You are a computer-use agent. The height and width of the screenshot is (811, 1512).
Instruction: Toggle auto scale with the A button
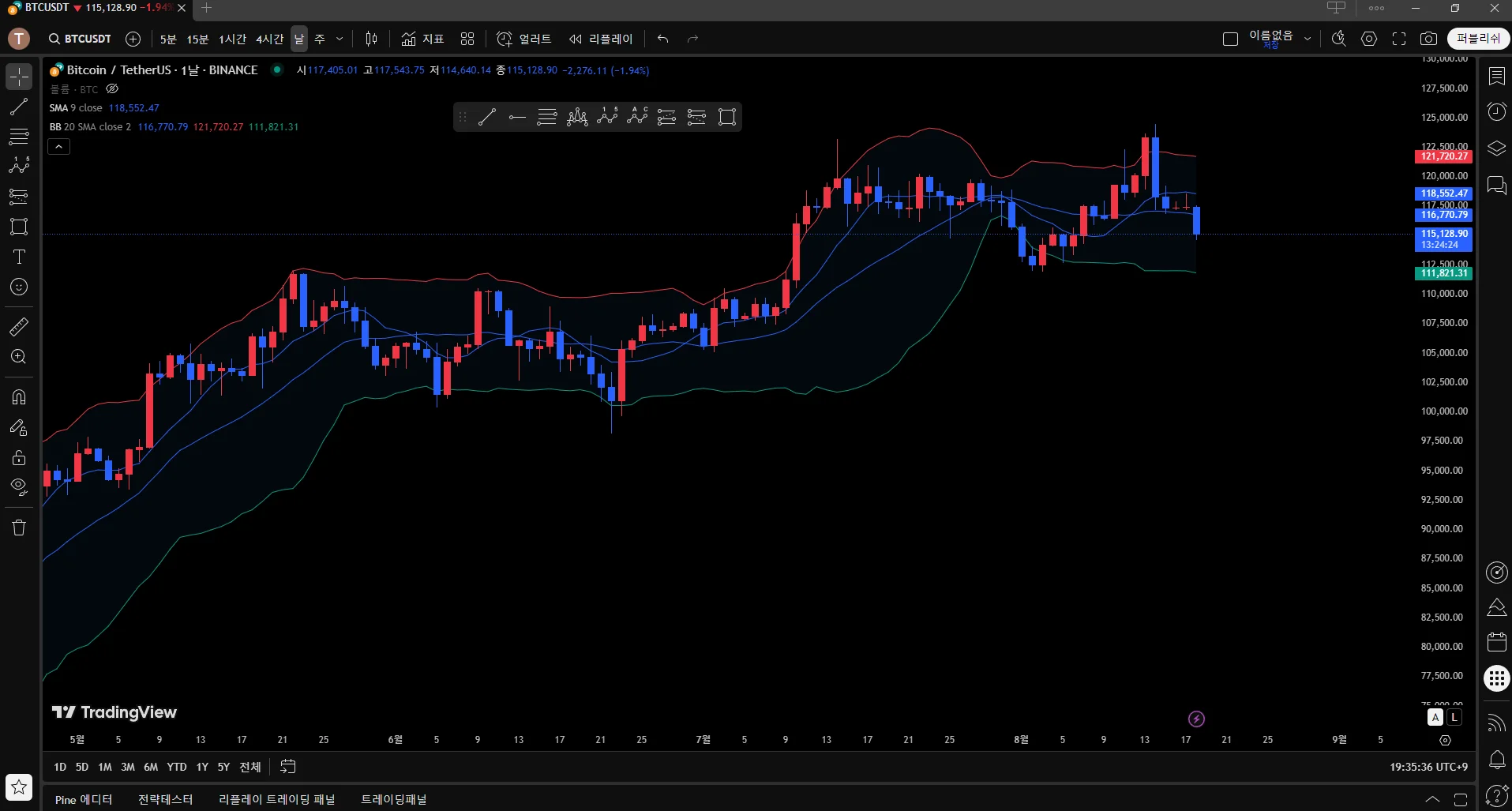pos(1435,717)
